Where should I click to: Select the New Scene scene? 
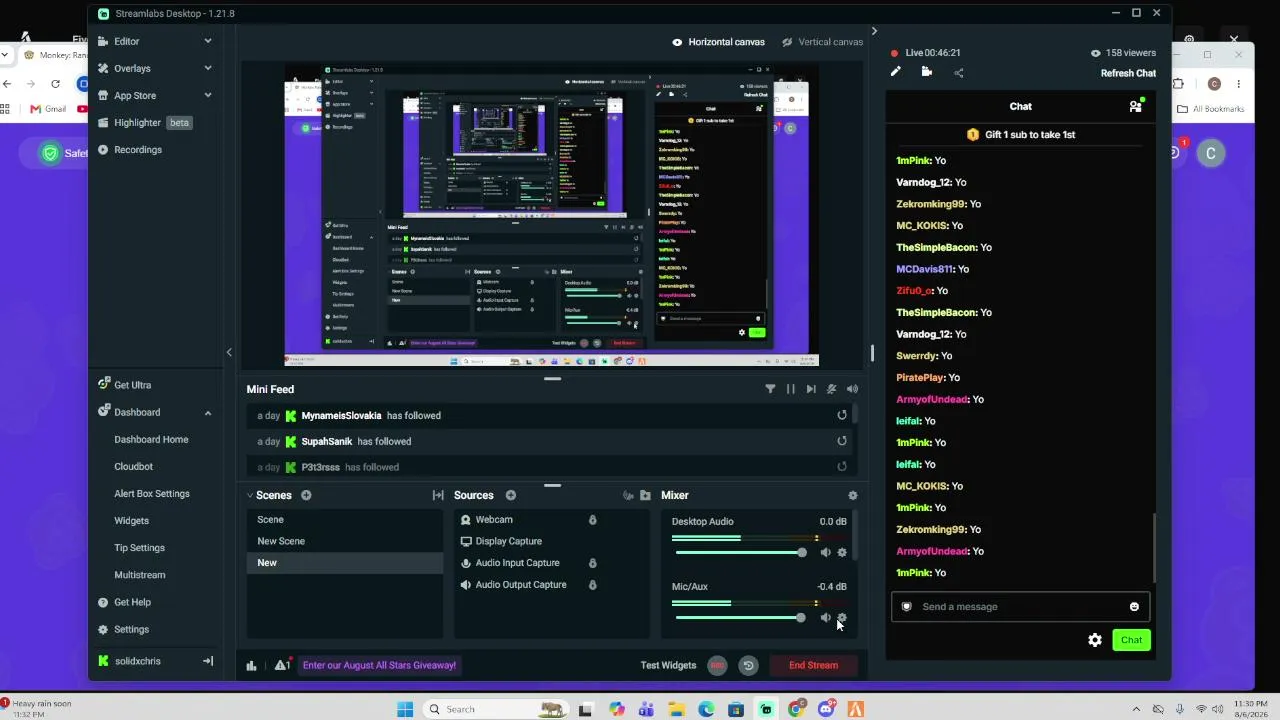pos(345,541)
